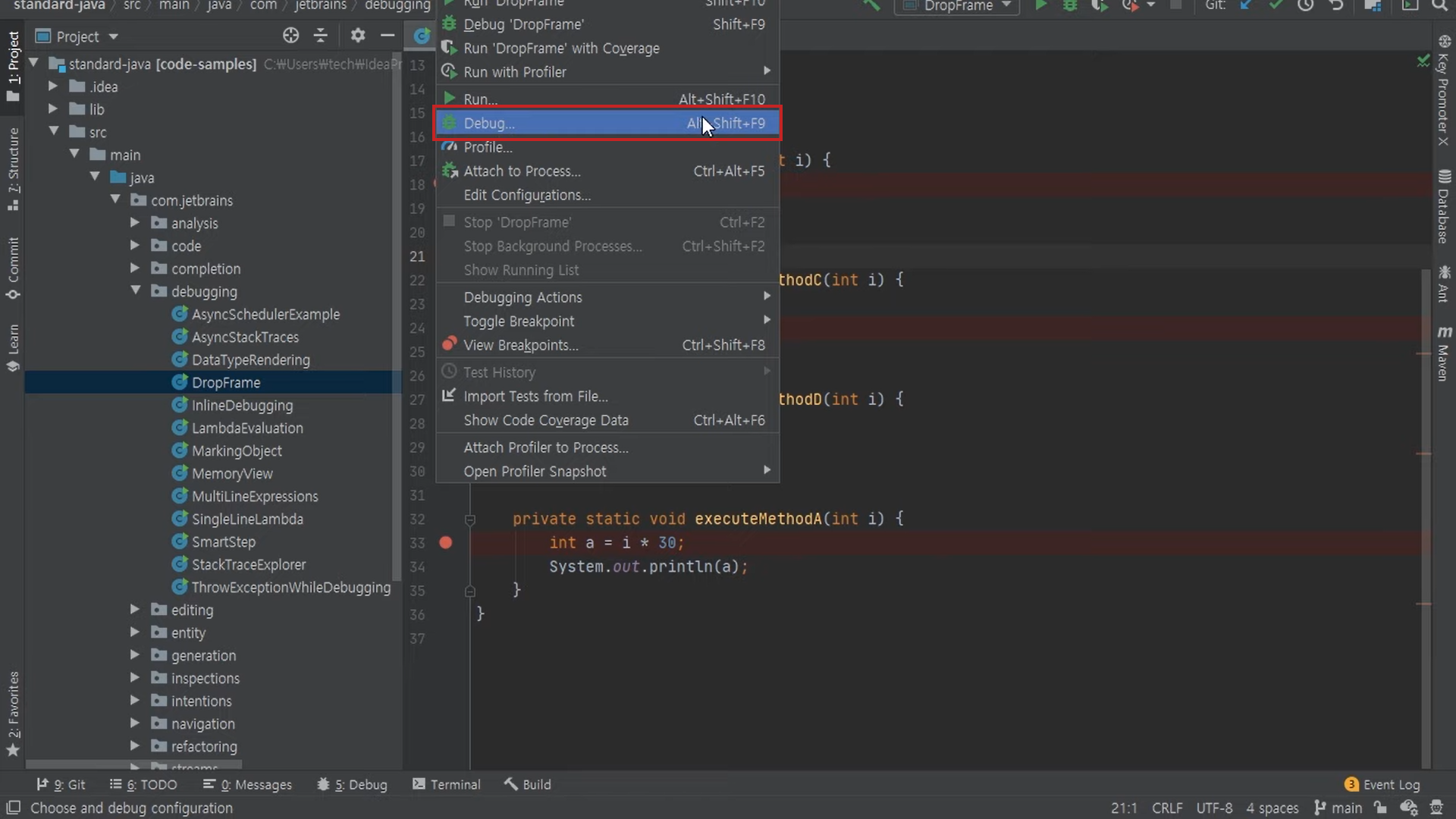Click the Git Commit checkmark icon
The height and width of the screenshot is (819, 1456).
point(1276,5)
